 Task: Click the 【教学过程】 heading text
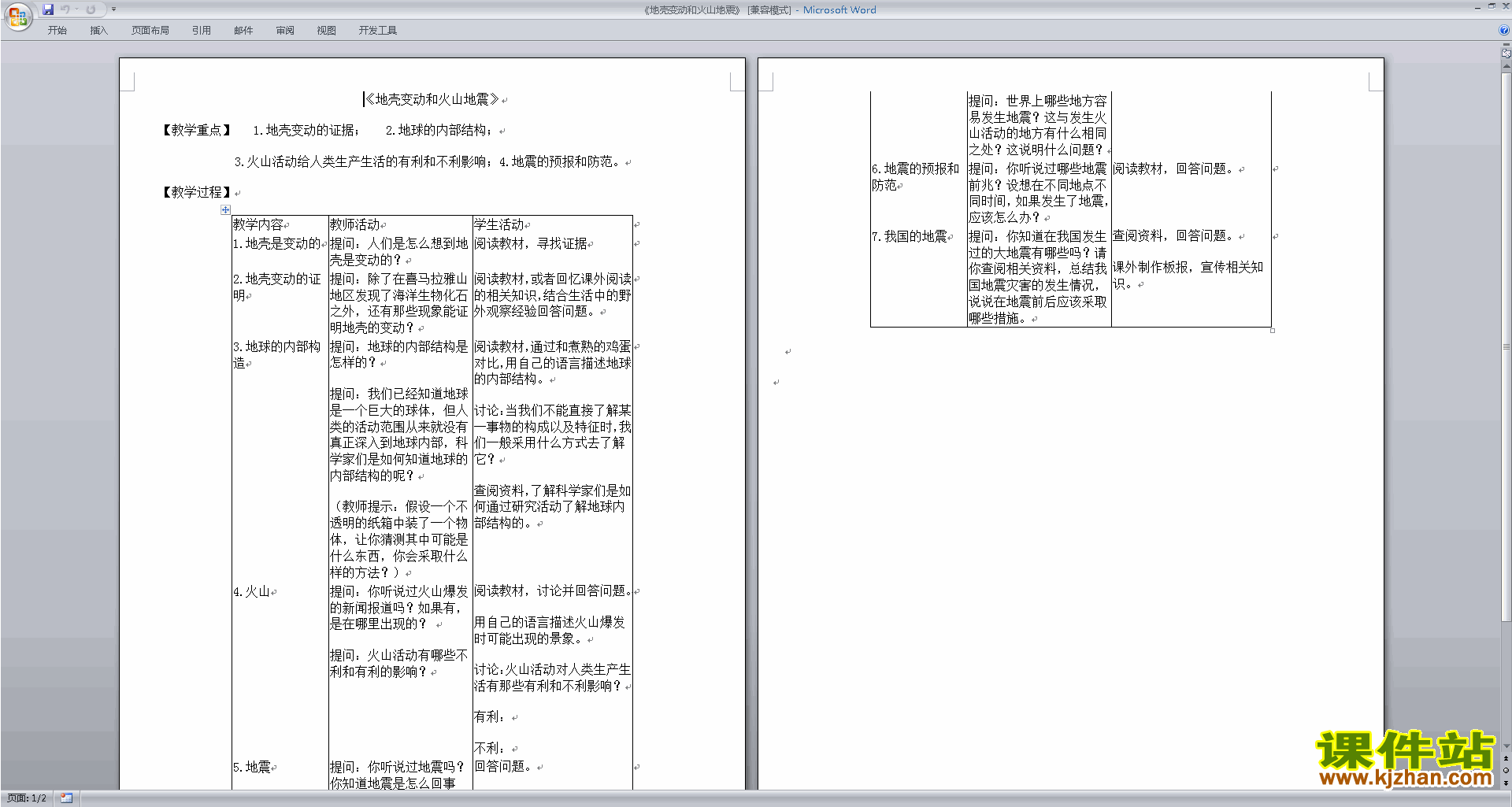point(197,192)
